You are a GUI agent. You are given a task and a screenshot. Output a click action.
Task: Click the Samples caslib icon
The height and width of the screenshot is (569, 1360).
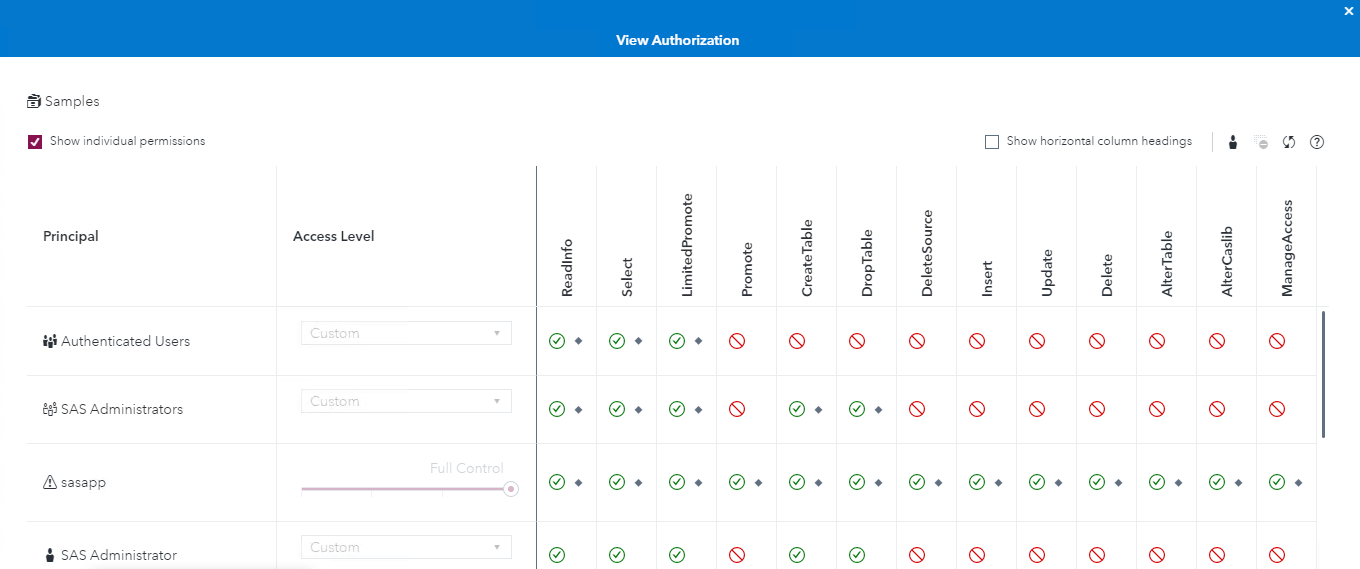click(35, 101)
